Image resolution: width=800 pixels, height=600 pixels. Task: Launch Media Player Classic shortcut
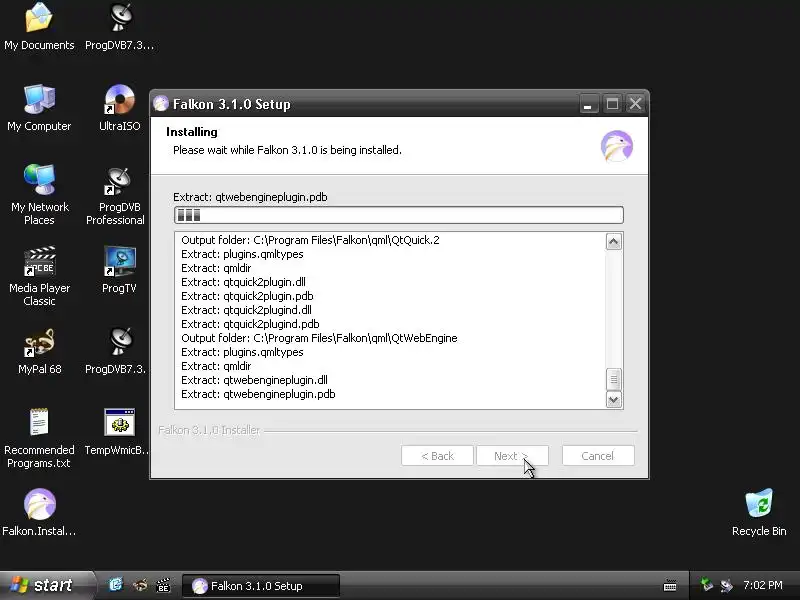pyautogui.click(x=39, y=276)
